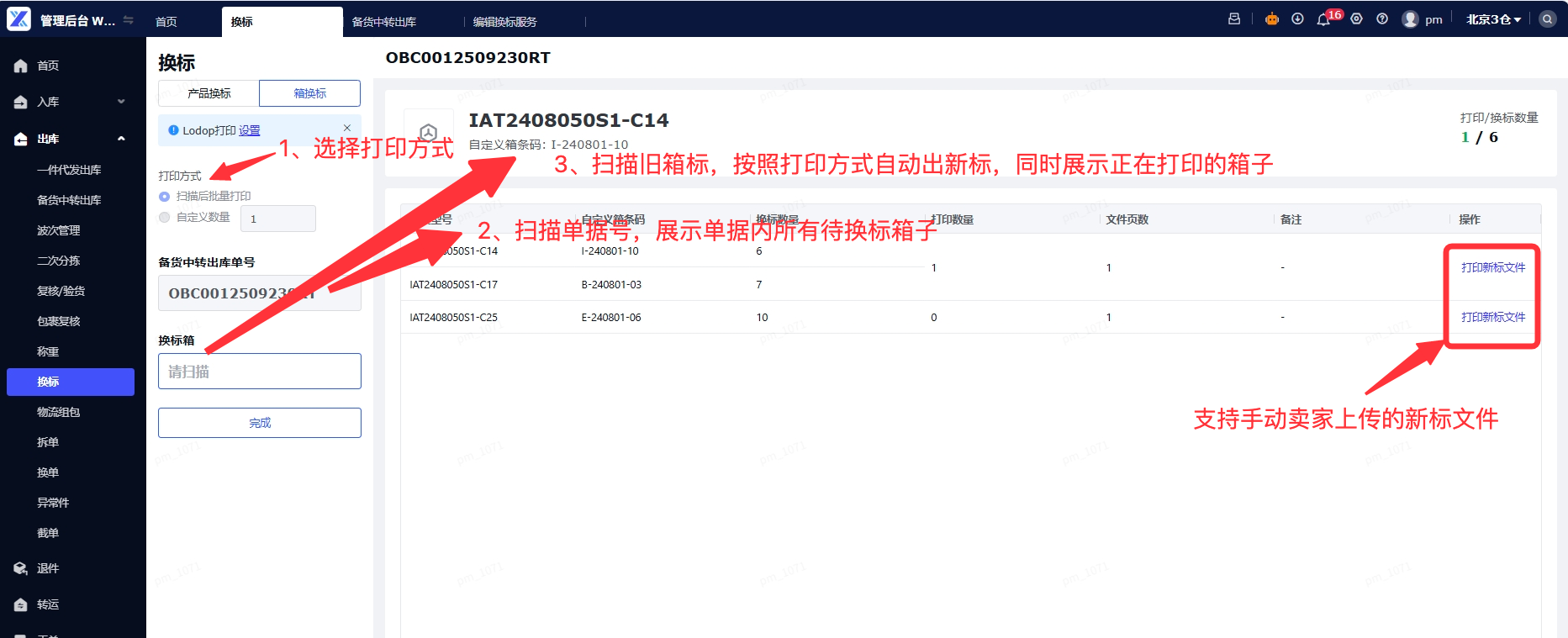
Task: Open the download center icon
Action: point(1297,19)
